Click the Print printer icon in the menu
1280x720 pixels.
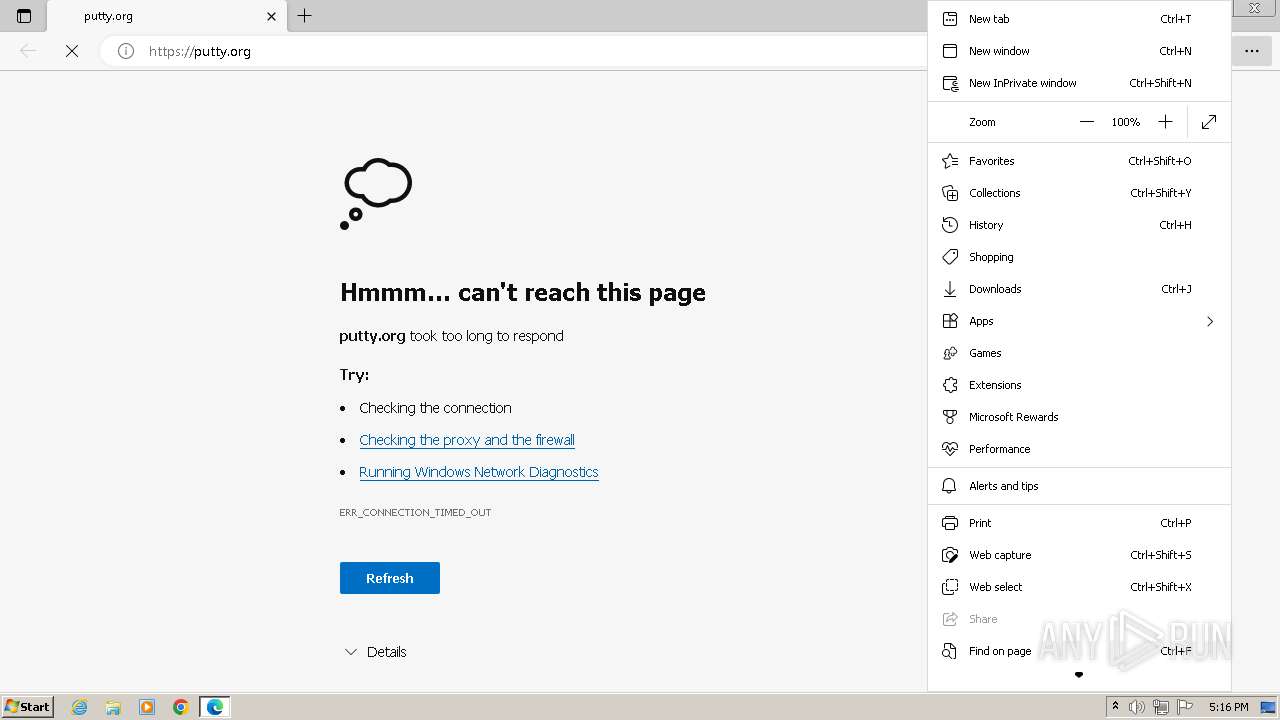point(950,523)
